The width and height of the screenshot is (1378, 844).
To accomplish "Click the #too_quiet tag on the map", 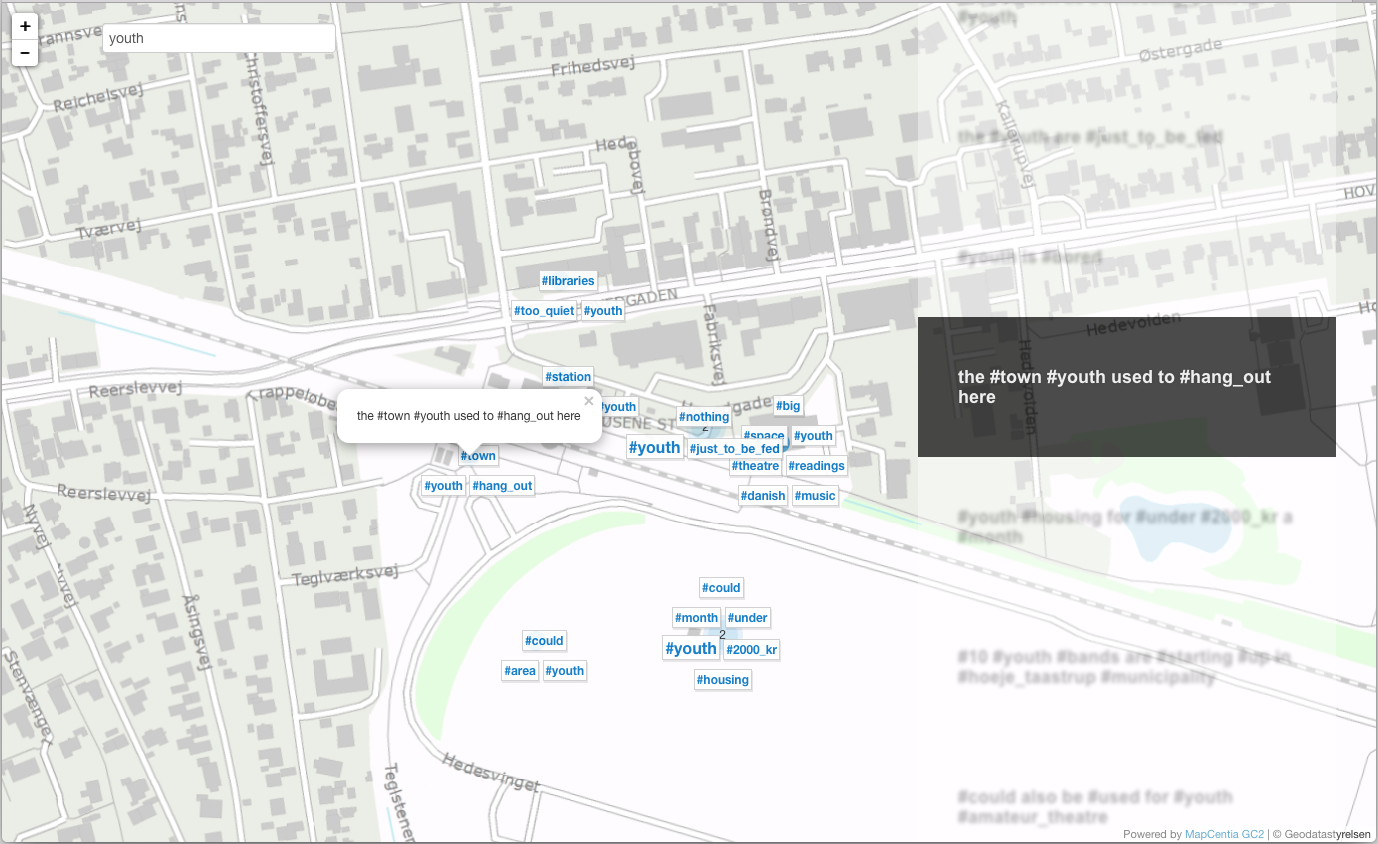I will tap(544, 311).
